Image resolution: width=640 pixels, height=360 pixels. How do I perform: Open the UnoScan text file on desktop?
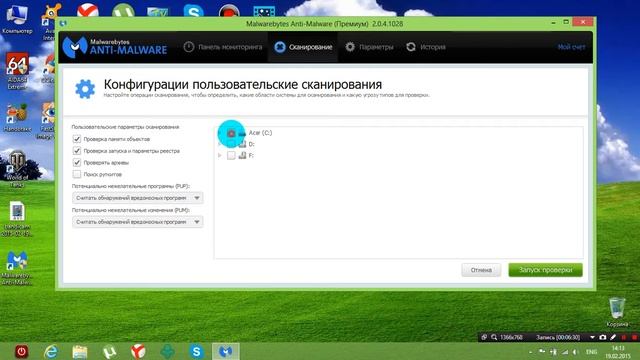coord(17,219)
